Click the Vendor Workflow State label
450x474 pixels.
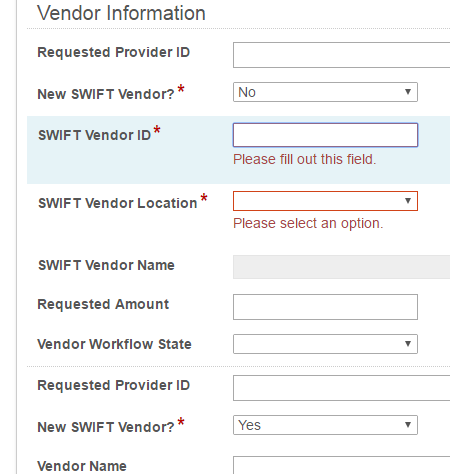click(x=114, y=344)
